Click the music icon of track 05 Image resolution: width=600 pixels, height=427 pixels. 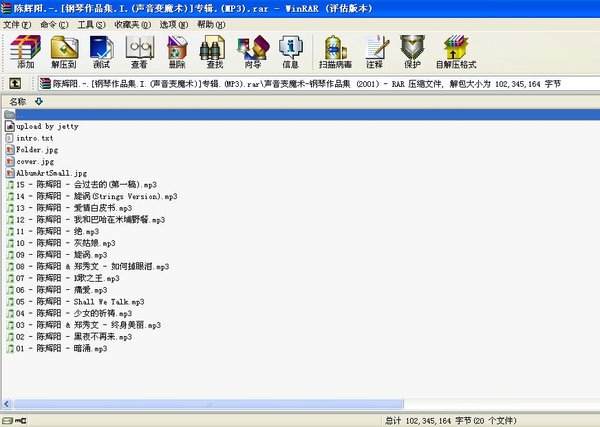(10, 302)
